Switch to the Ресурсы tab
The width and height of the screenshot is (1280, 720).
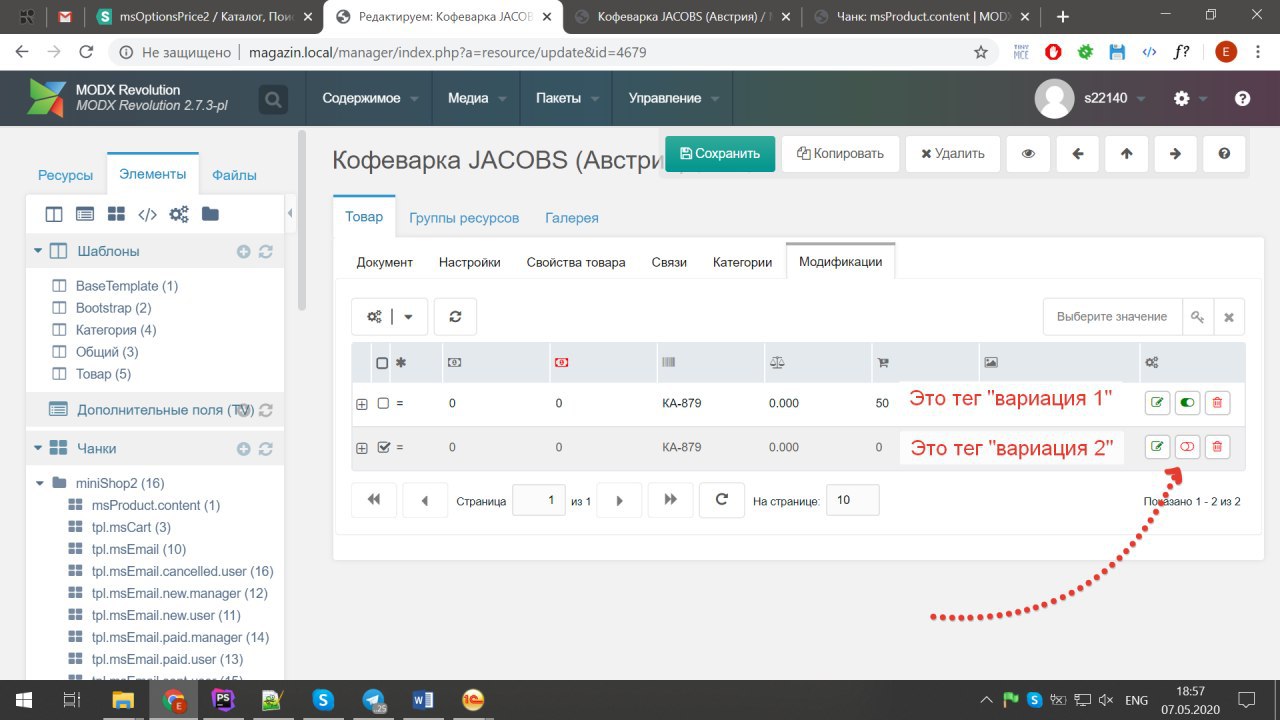66,175
